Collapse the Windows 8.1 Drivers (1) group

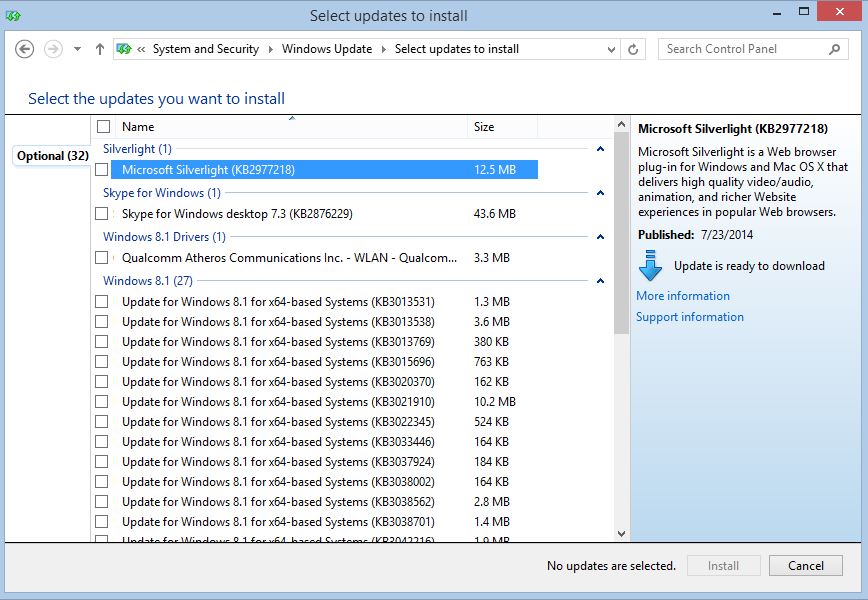tap(600, 236)
